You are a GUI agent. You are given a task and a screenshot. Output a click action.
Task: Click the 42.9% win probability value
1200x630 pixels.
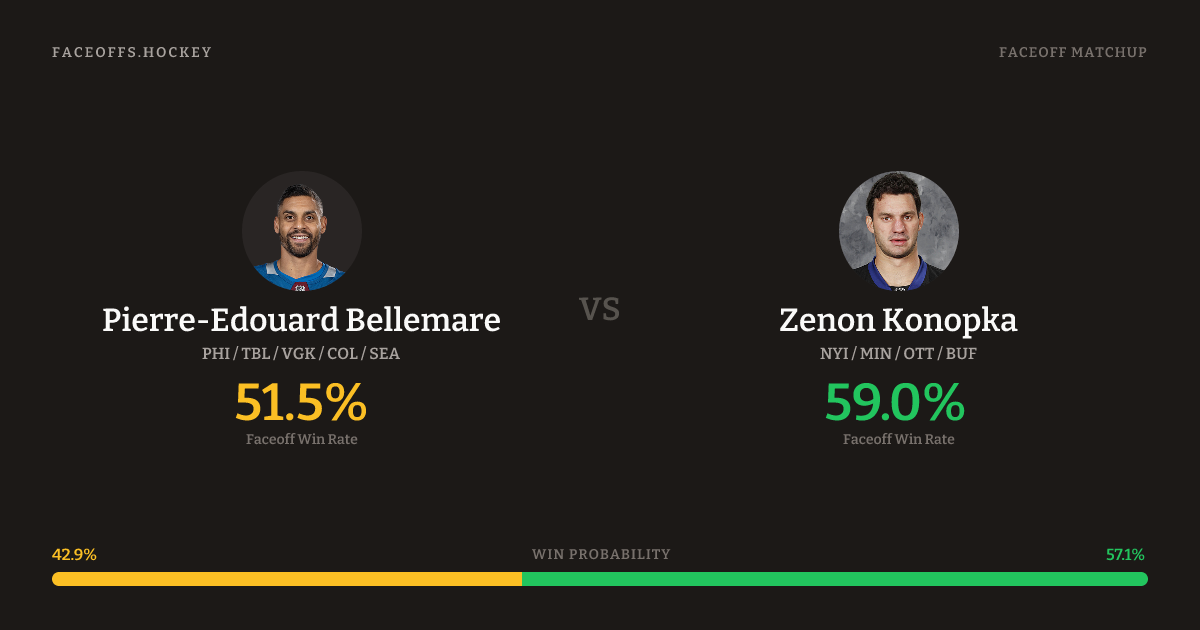(x=74, y=554)
